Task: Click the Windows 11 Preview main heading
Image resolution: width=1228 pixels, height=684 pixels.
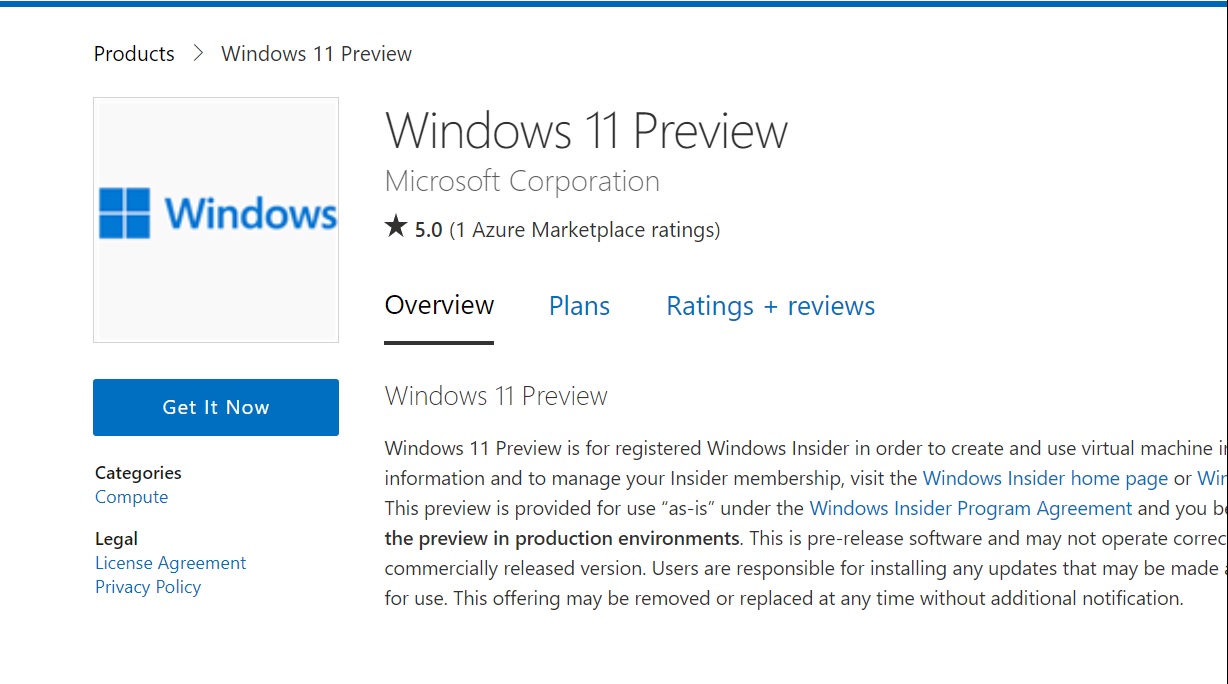Action: tap(586, 131)
